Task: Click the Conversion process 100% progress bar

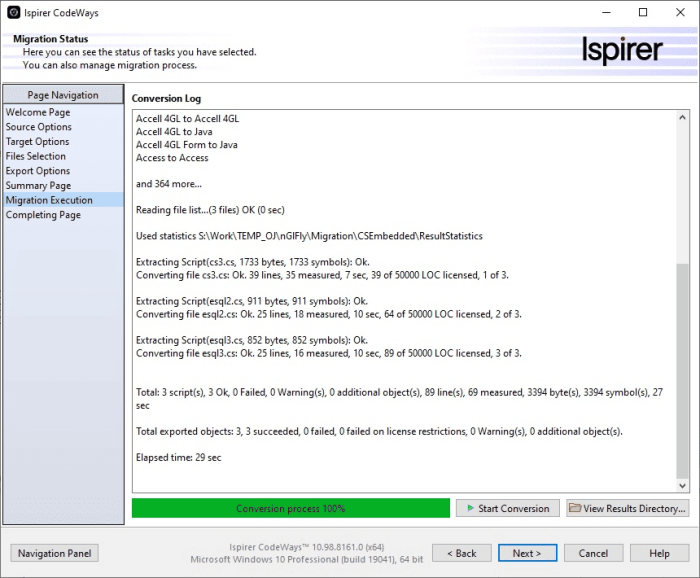Action: pos(290,508)
